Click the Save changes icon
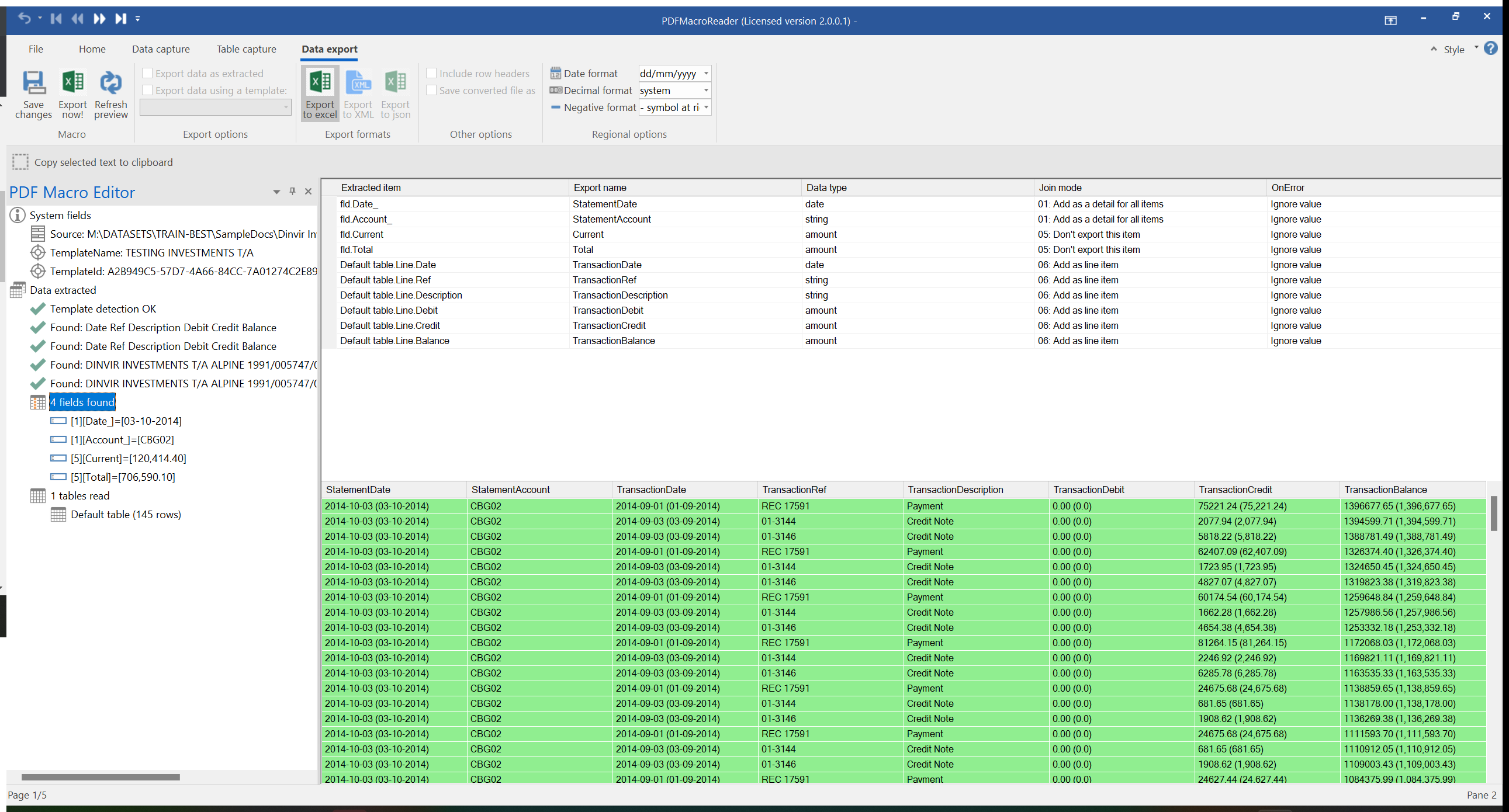This screenshot has width=1509, height=812. tap(33, 94)
